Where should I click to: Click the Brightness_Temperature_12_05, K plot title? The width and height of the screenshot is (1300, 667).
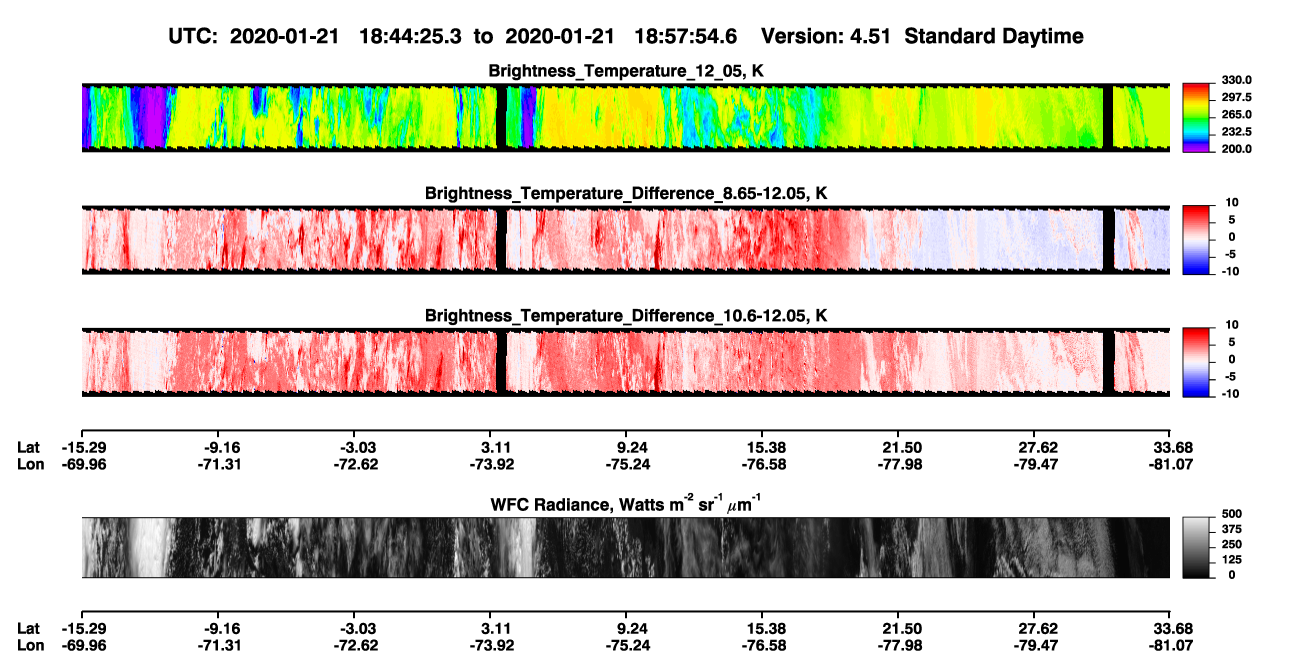point(627,71)
